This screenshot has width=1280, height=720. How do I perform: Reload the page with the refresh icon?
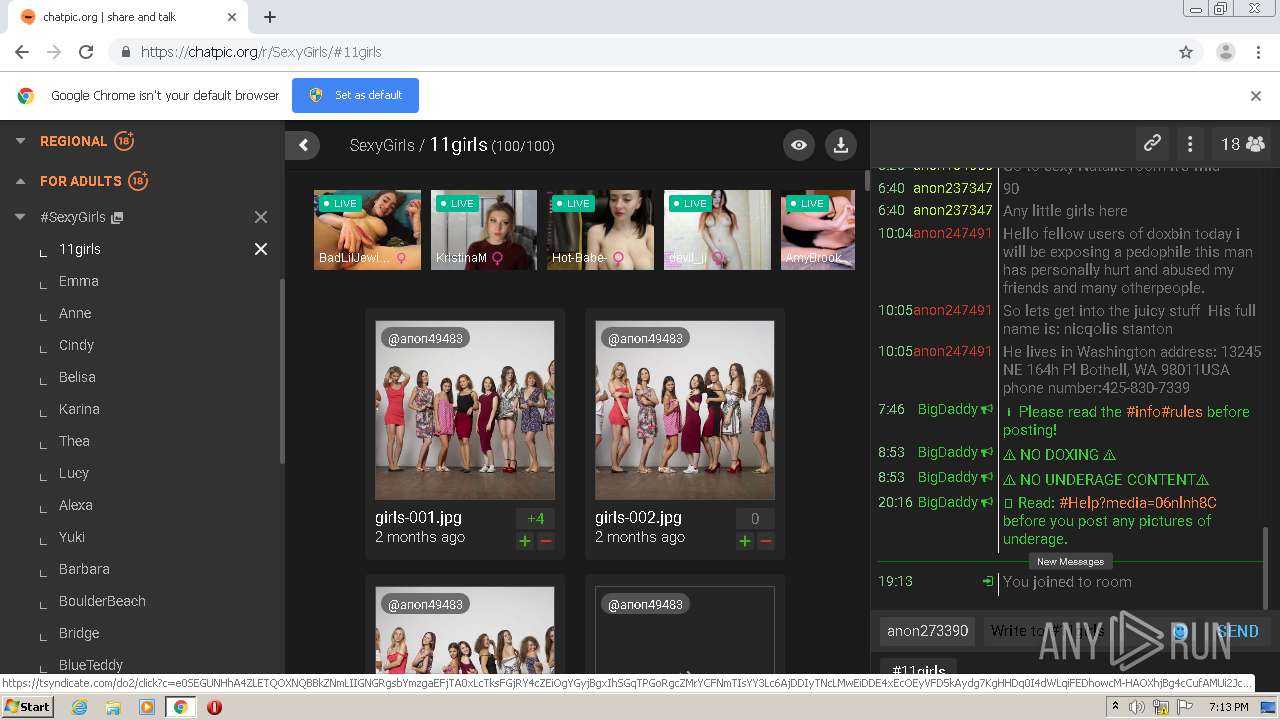tap(86, 52)
